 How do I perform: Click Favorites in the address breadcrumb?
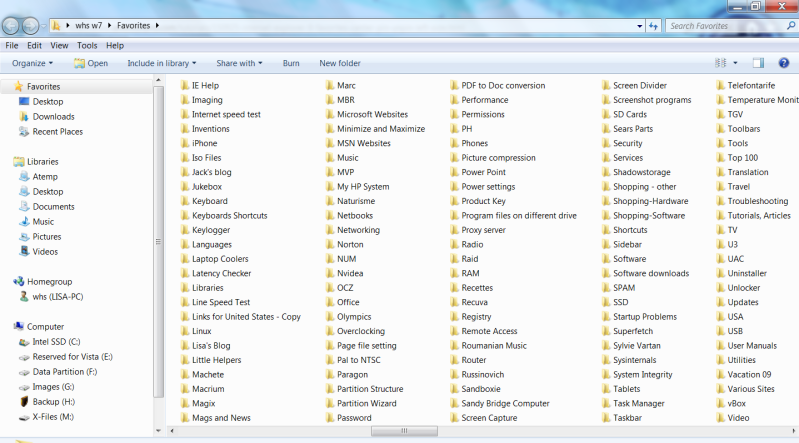pos(134,25)
